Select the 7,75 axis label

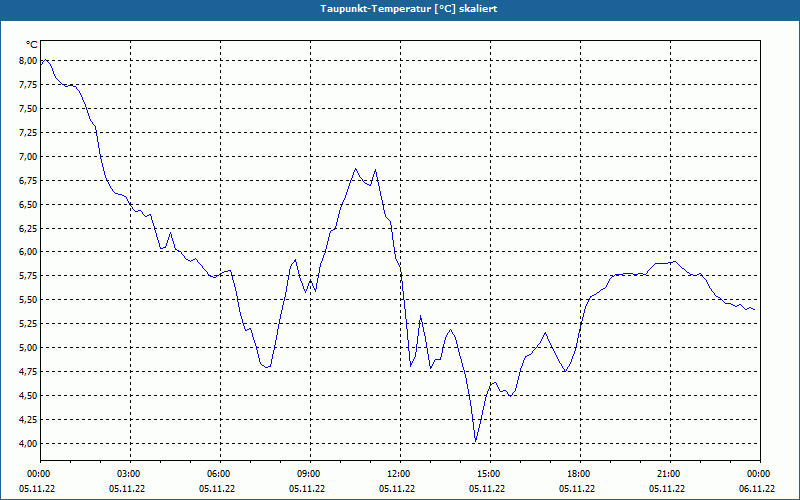(x=28, y=85)
